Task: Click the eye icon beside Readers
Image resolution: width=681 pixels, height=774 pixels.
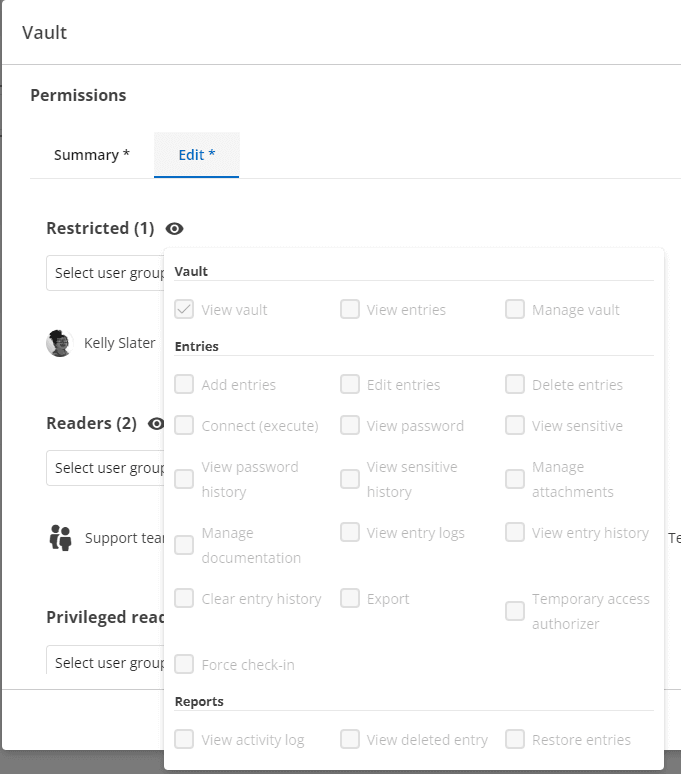Action: click(156, 424)
